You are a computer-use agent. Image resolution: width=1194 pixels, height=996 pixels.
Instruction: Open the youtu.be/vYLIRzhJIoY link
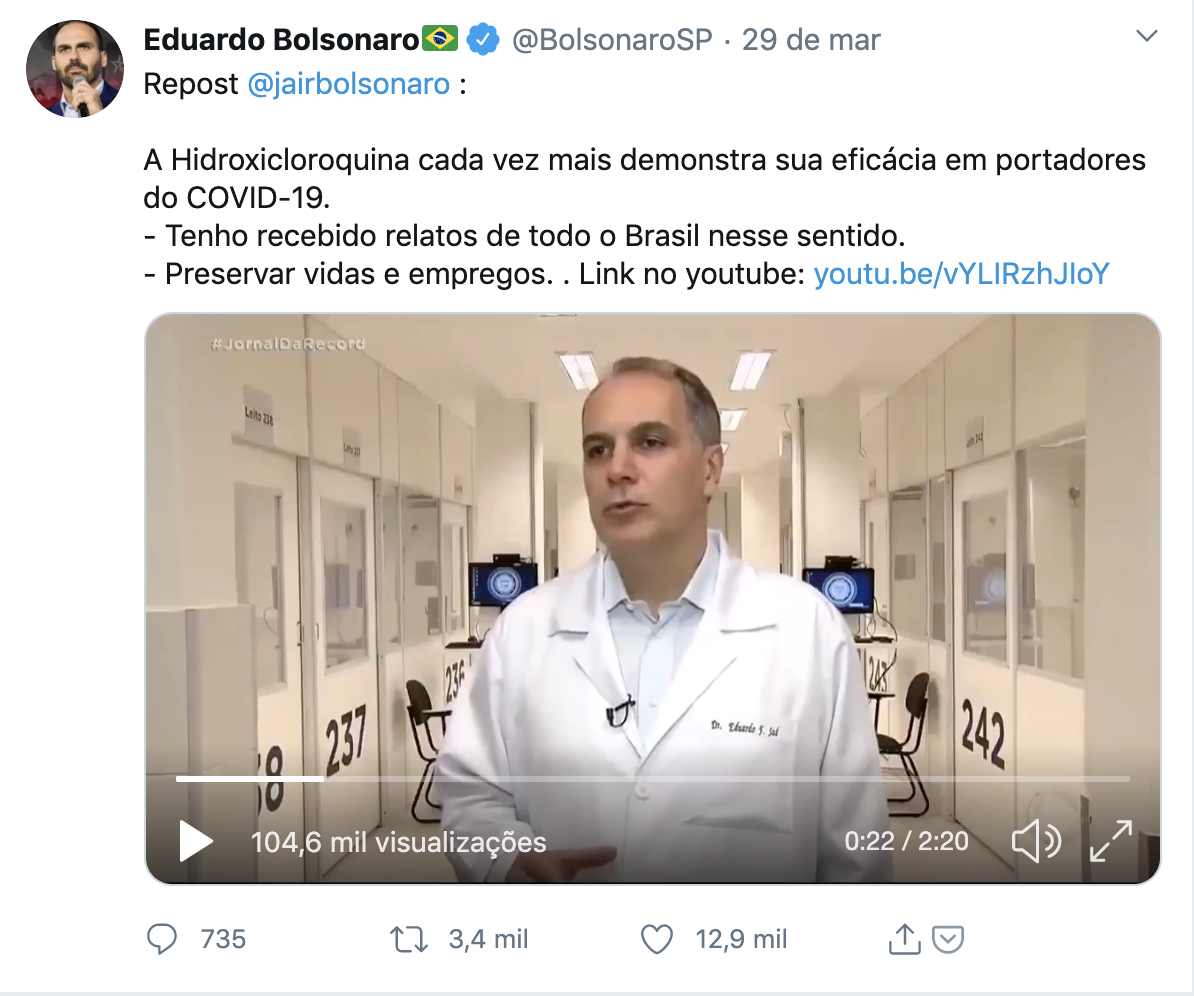961,273
